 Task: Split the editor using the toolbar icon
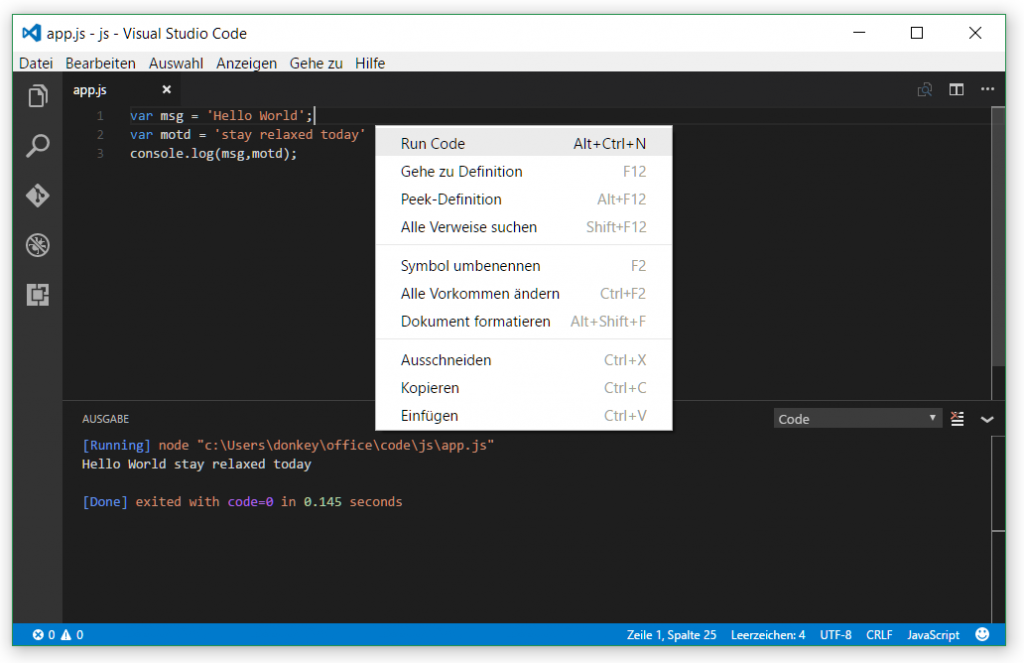[956, 89]
